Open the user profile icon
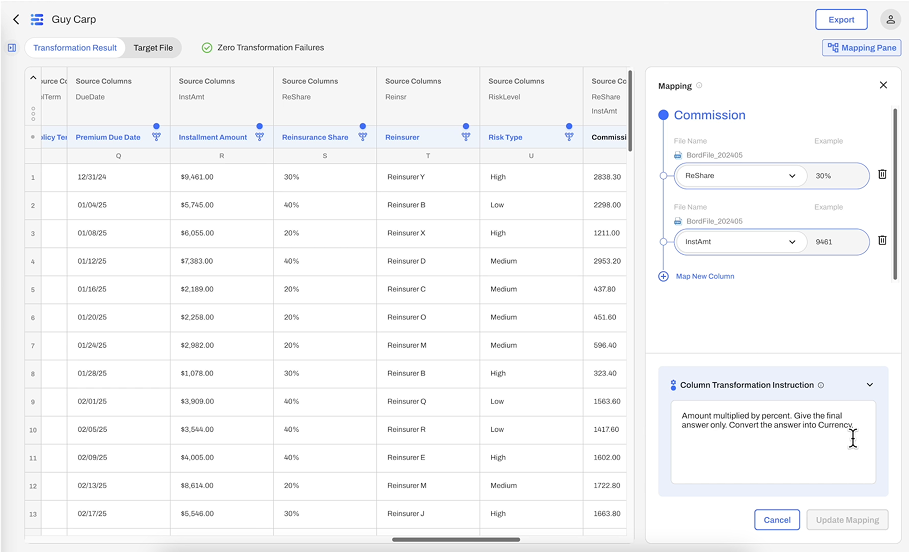Screen dimensions: 909x553 (x=890, y=19)
